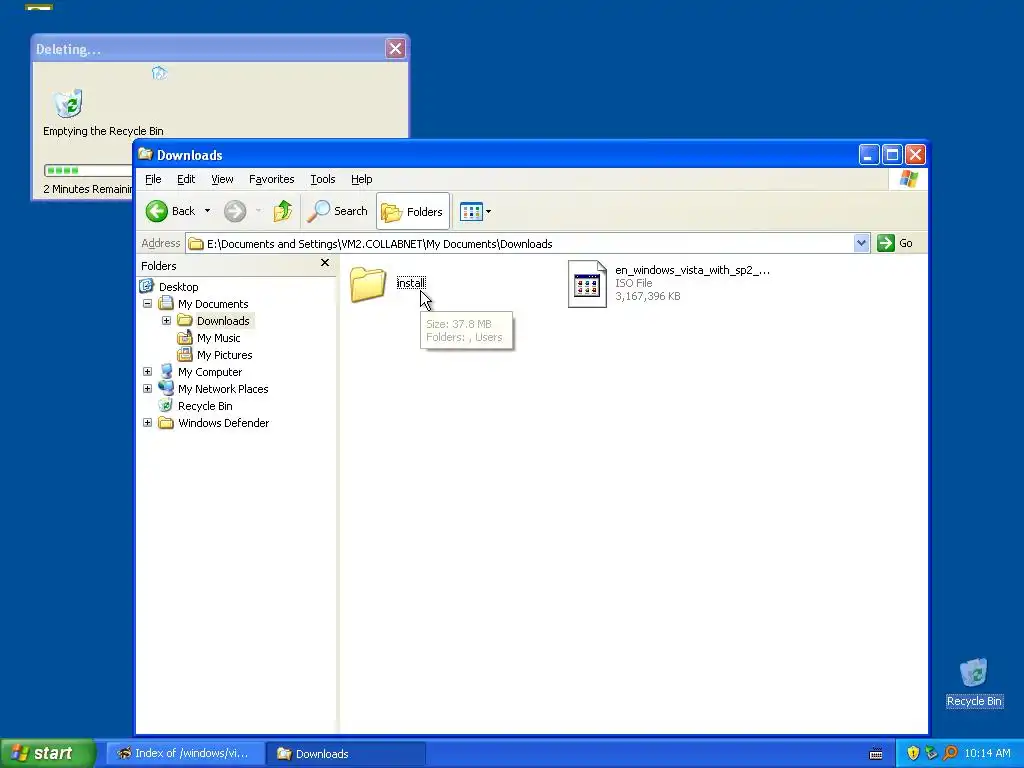
Task: Open the Help menu
Action: tap(361, 179)
